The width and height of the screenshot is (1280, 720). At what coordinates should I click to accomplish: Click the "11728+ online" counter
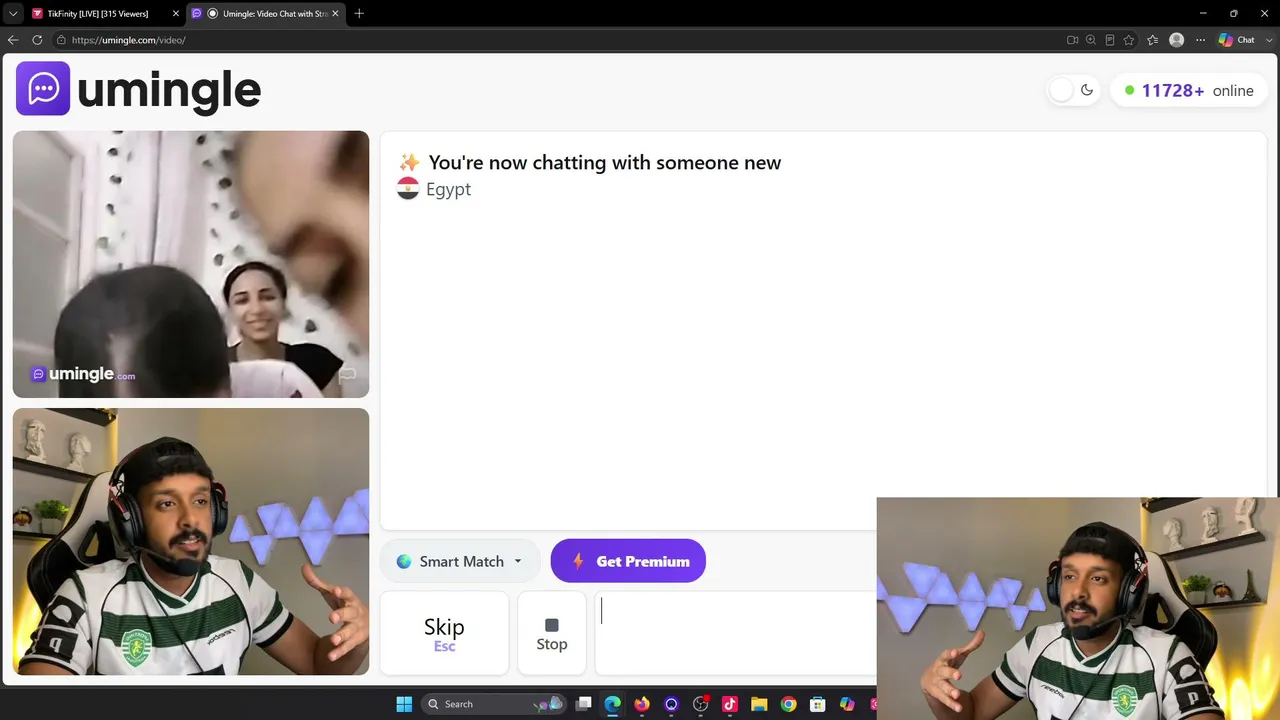[x=1189, y=90]
